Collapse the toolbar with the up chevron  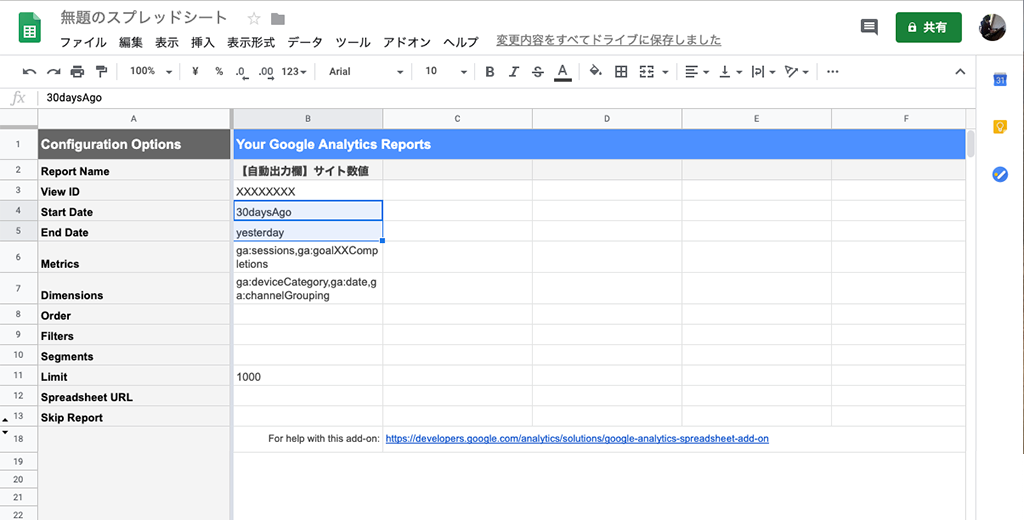click(x=960, y=72)
